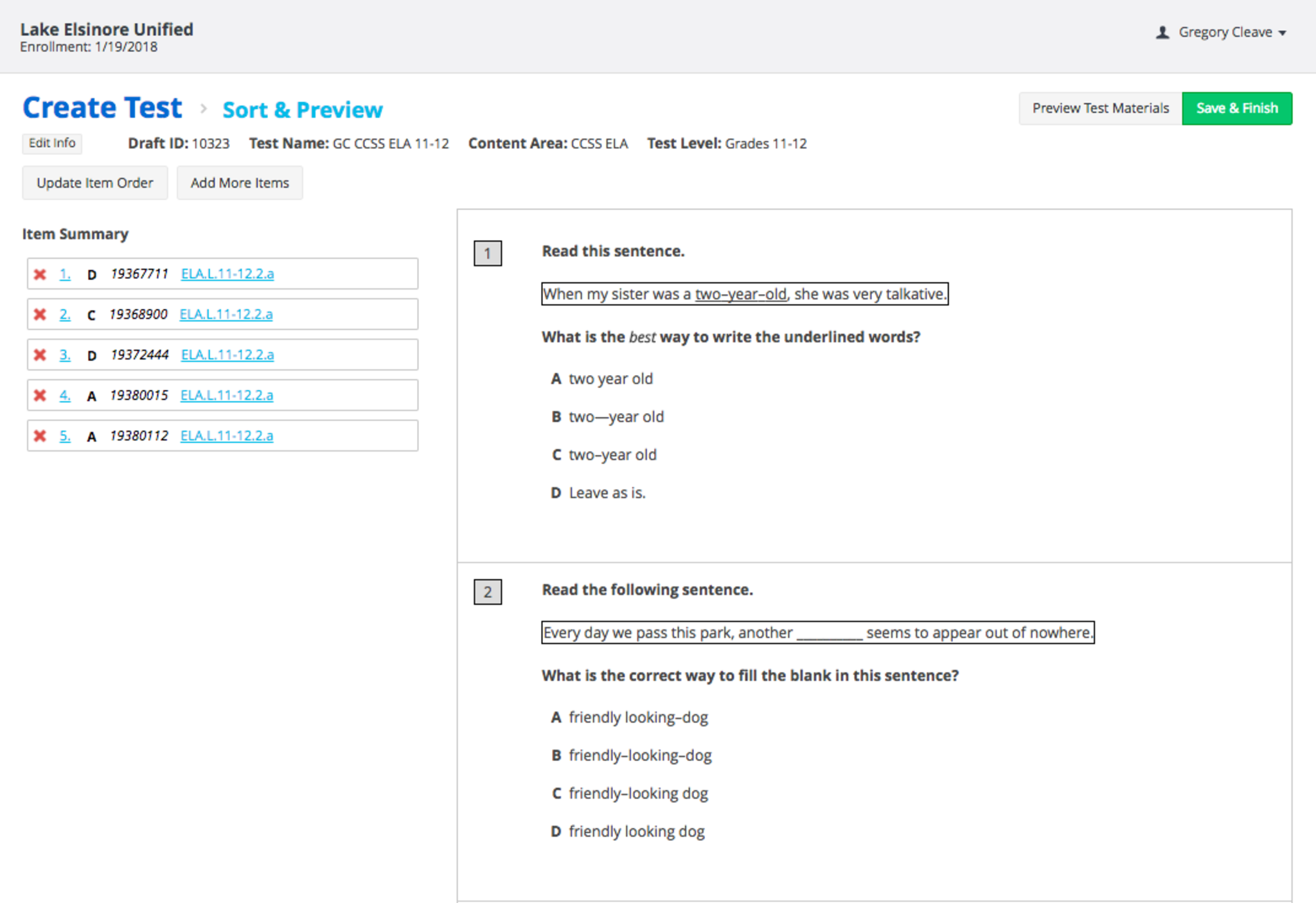Viewport: 1316px width, 903px height.
Task: Open standard link for item 1
Action: (227, 274)
